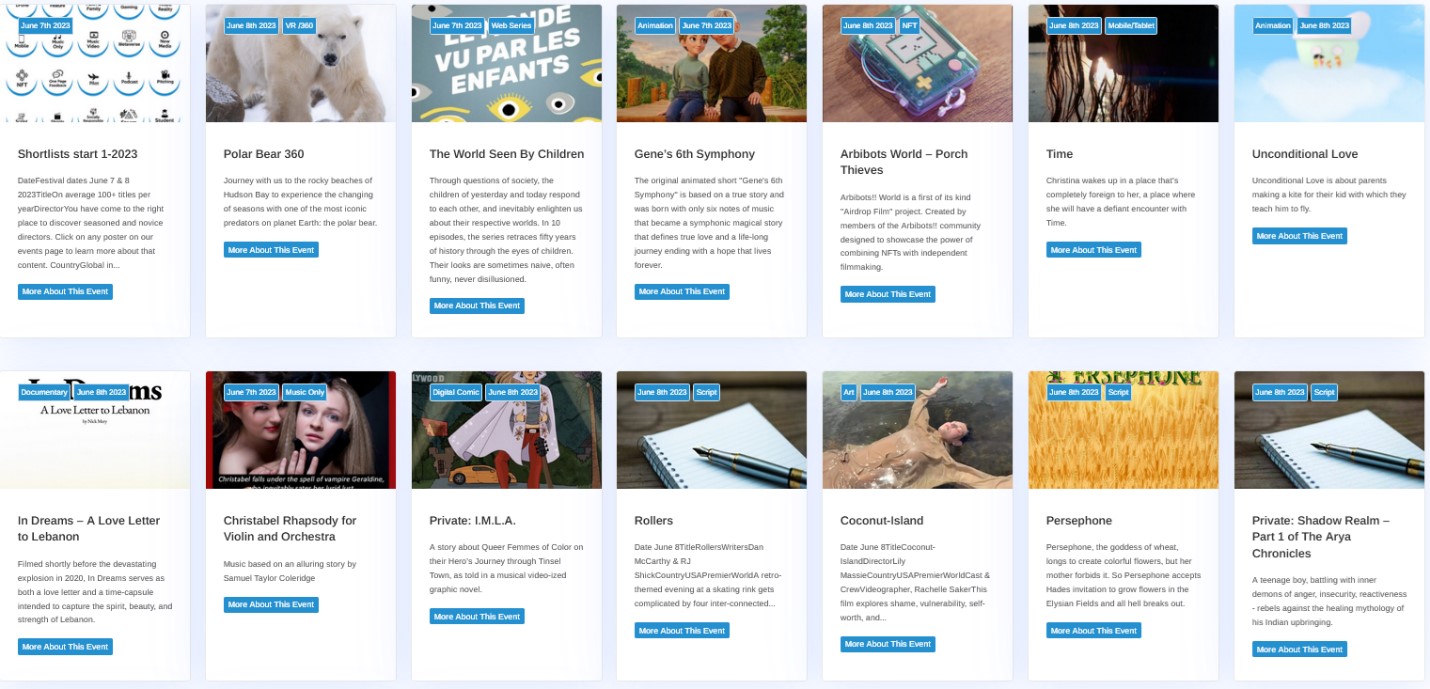Open the Persephone wheat field thumbnail
The width and height of the screenshot is (1430, 689).
(x=1123, y=430)
